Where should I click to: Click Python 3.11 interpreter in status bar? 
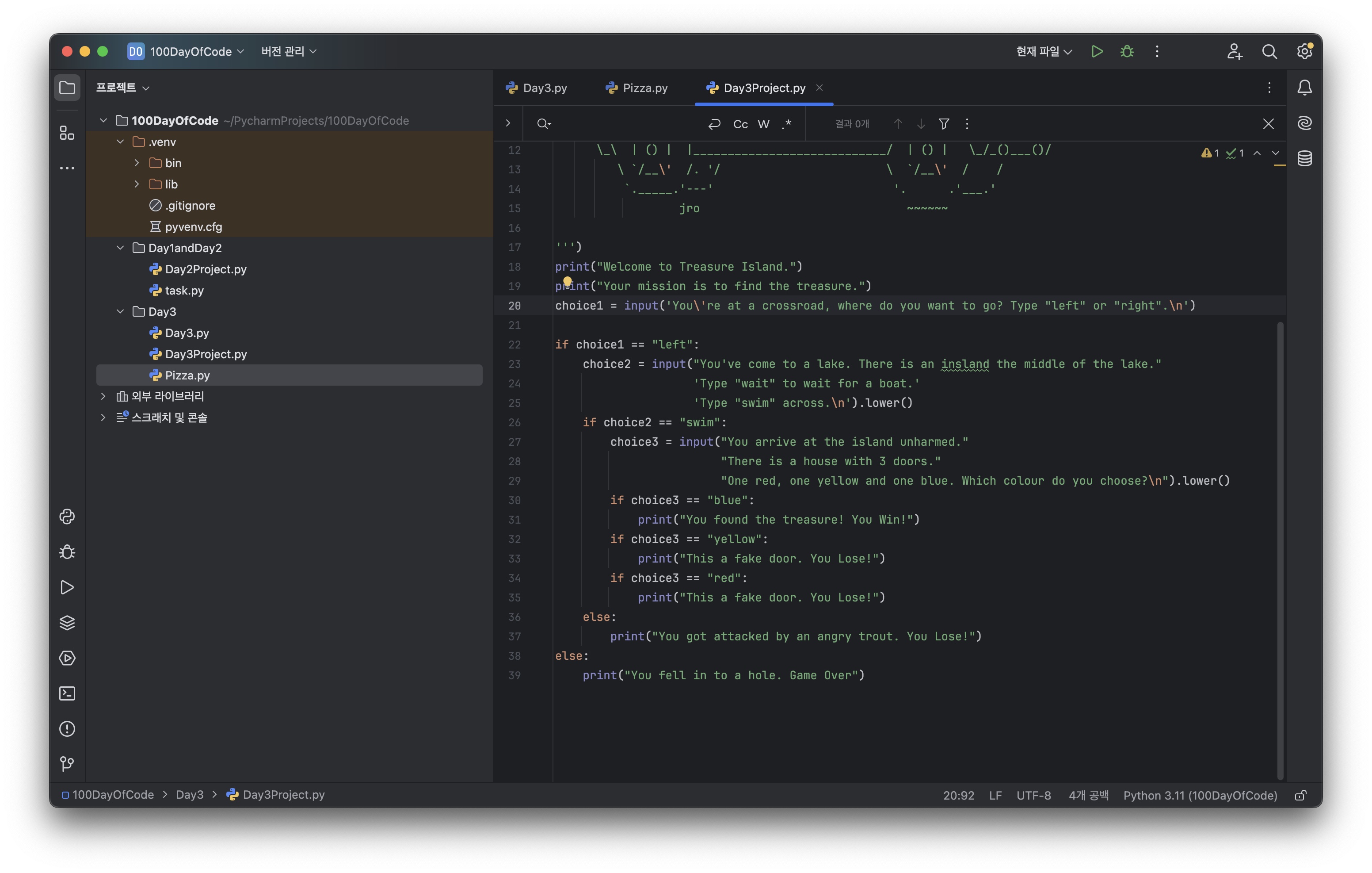pos(1199,795)
